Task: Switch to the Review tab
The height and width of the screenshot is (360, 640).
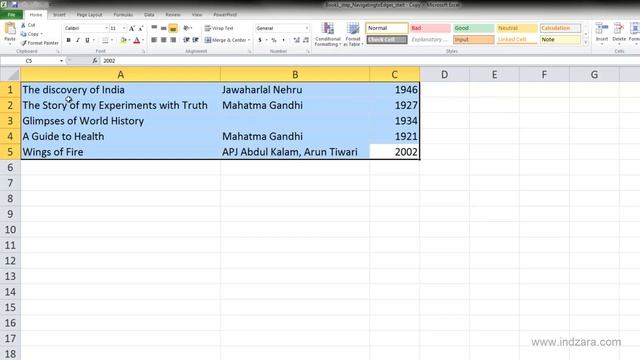Action: (173, 15)
